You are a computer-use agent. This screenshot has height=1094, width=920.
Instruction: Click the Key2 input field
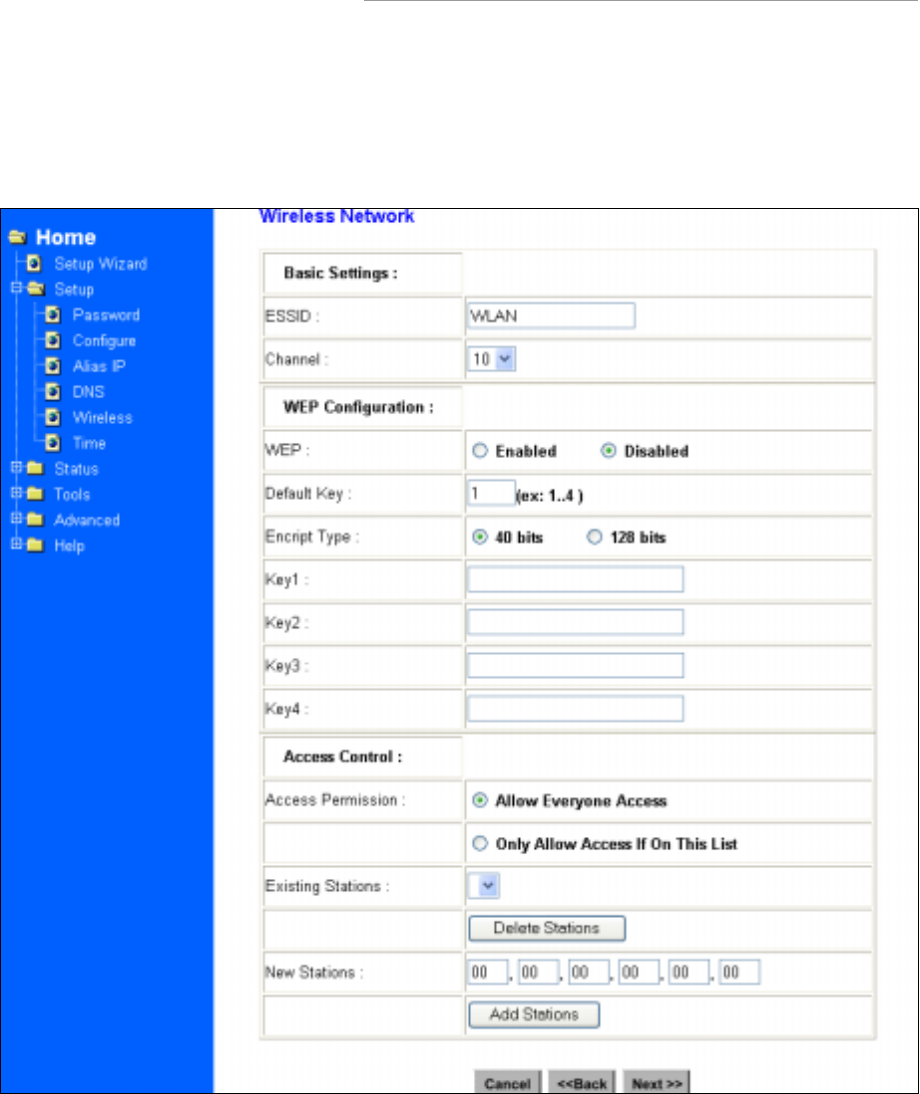pyautogui.click(x=575, y=622)
